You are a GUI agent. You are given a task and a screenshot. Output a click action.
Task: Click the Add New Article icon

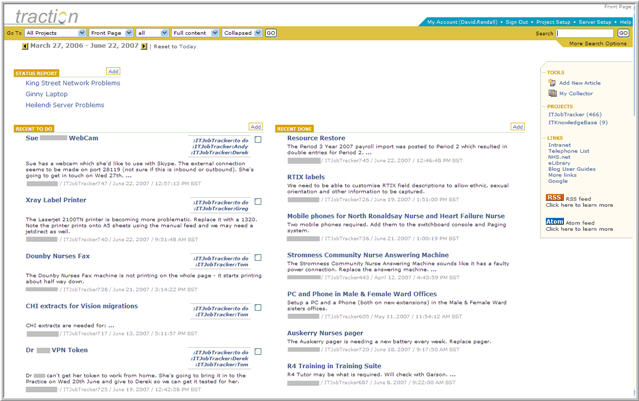pyautogui.click(x=551, y=83)
